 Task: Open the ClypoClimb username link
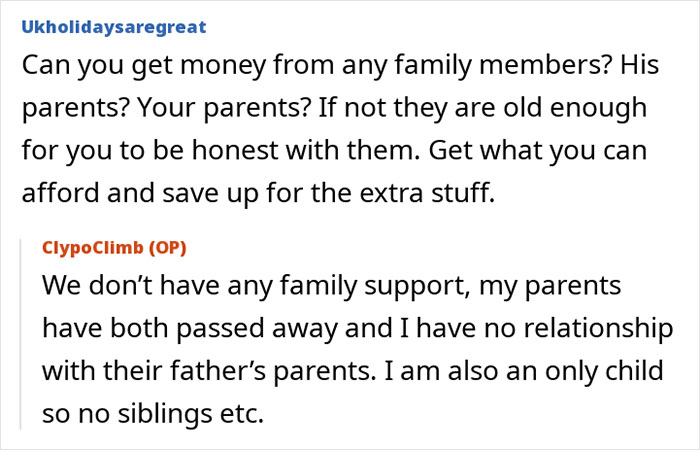(98, 247)
